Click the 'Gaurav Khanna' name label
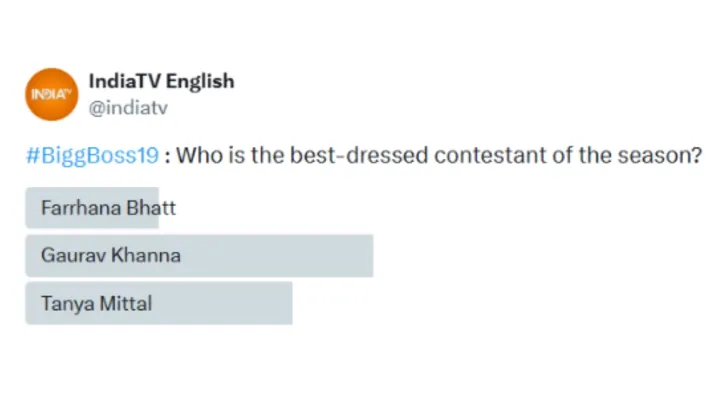 [111, 256]
